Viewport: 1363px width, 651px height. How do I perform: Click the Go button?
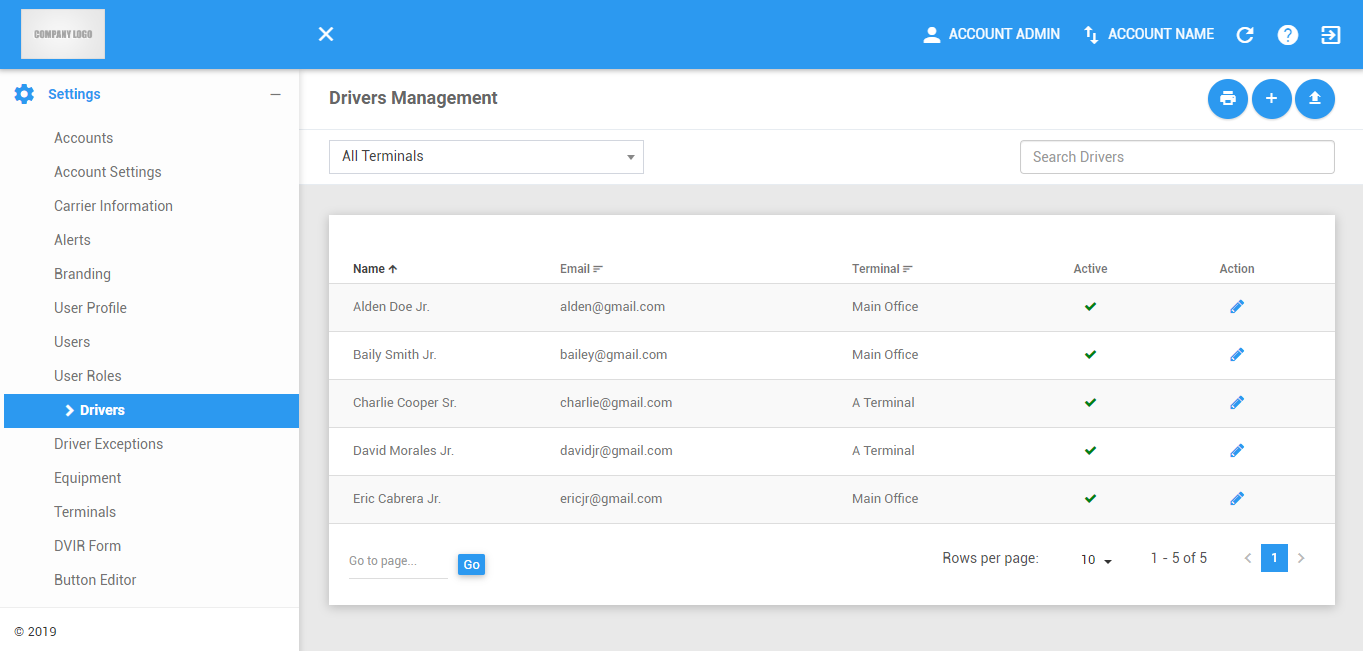click(x=471, y=565)
